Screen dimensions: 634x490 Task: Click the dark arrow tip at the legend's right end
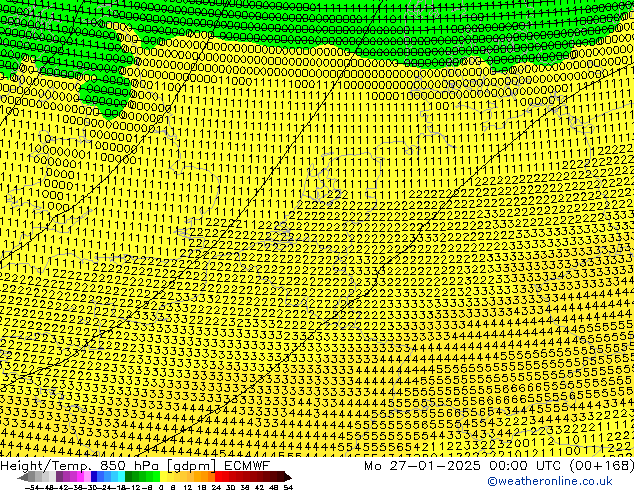pos(288,477)
